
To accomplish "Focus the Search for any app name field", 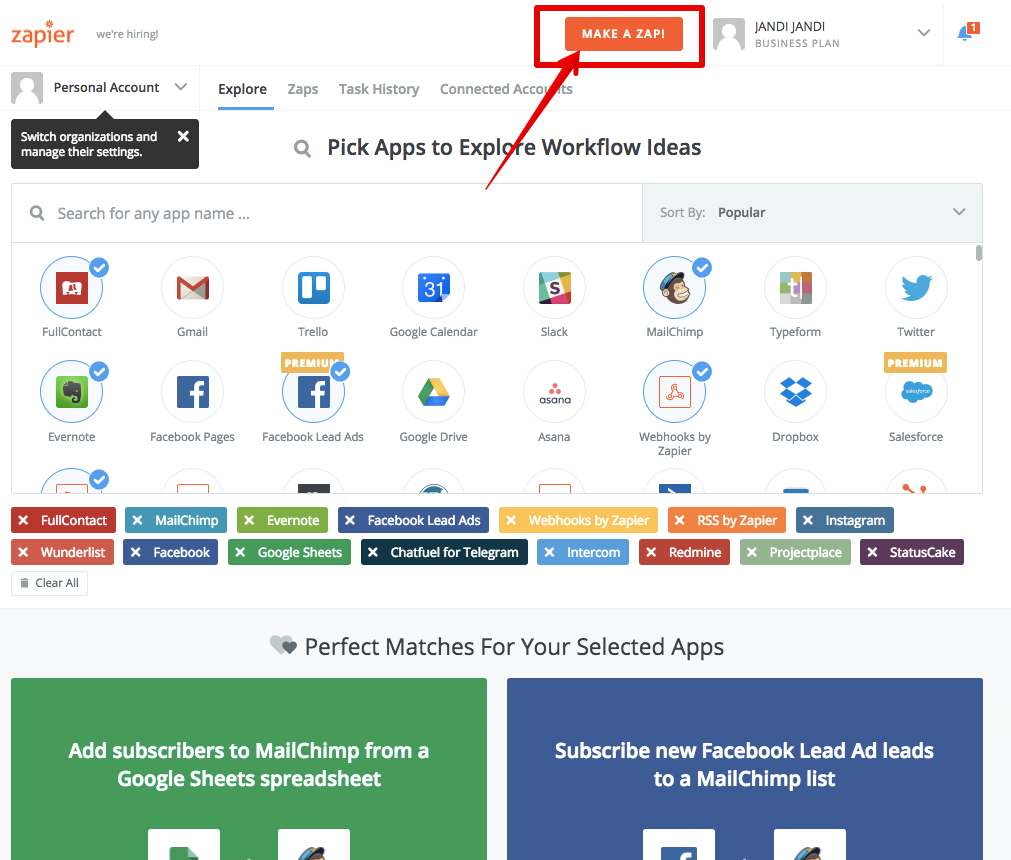I will click(x=327, y=213).
